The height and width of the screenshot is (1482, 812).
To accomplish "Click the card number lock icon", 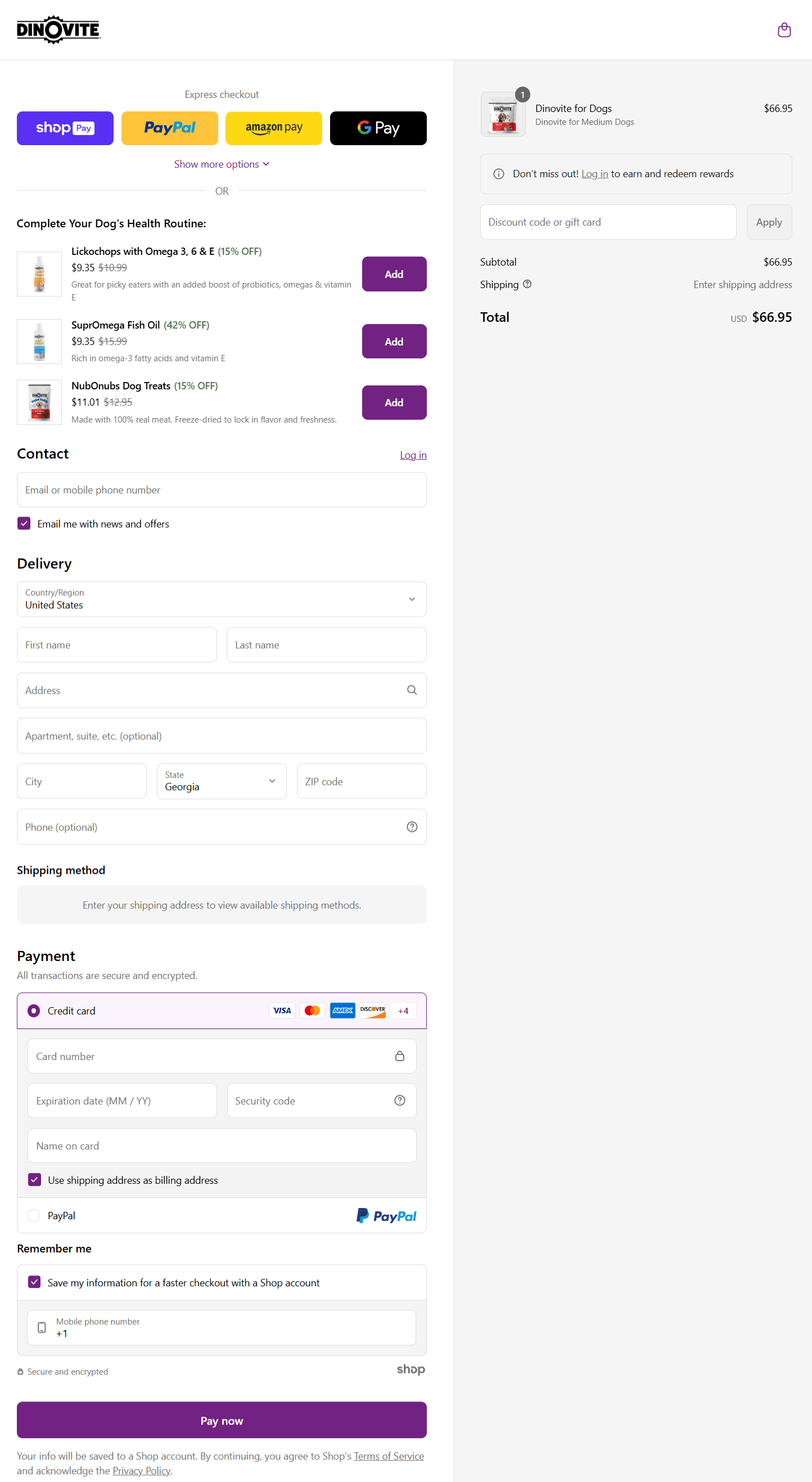I will pyautogui.click(x=400, y=1056).
